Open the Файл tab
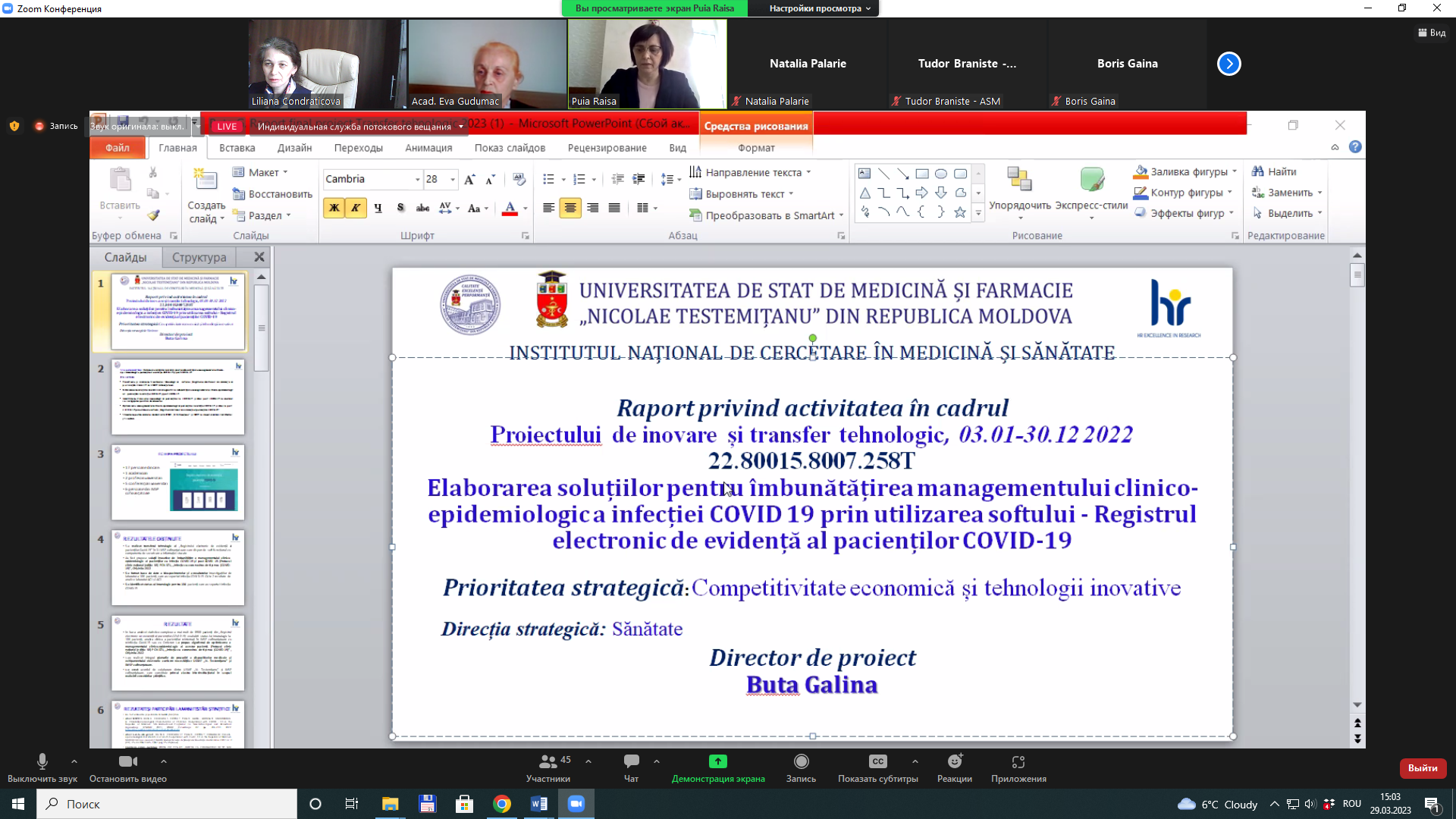 pos(118,148)
